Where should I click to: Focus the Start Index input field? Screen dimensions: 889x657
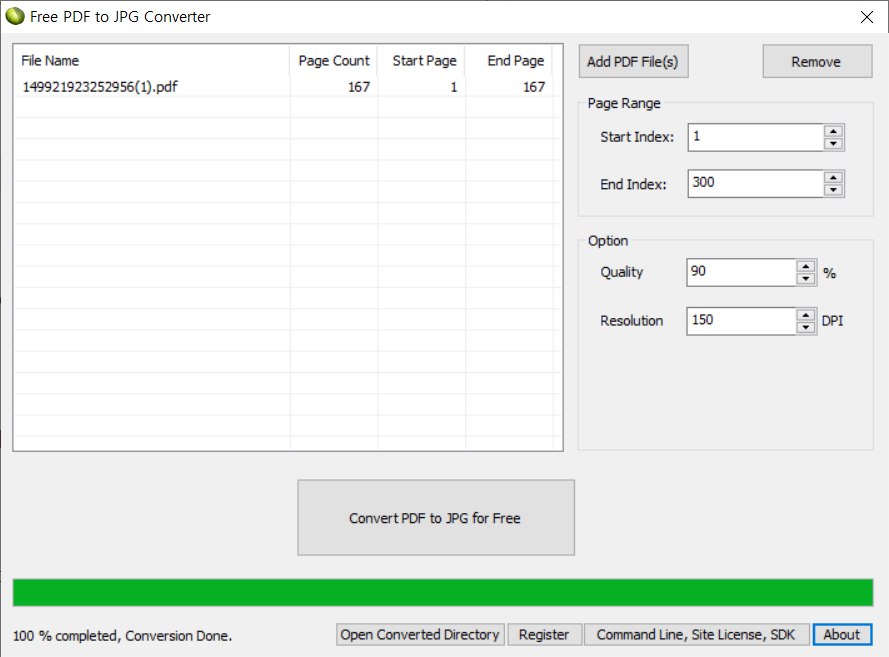click(756, 137)
